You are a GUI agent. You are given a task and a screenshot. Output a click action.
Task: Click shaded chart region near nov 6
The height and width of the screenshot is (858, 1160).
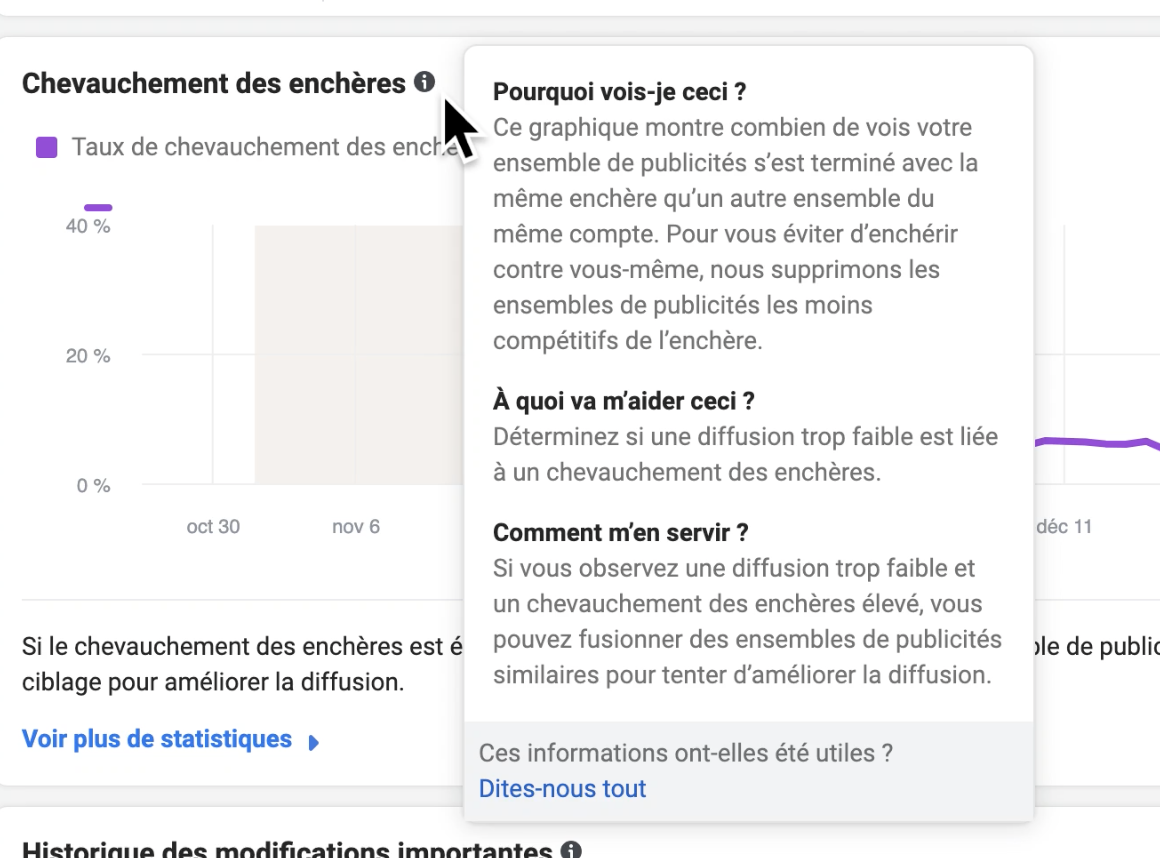(359, 355)
